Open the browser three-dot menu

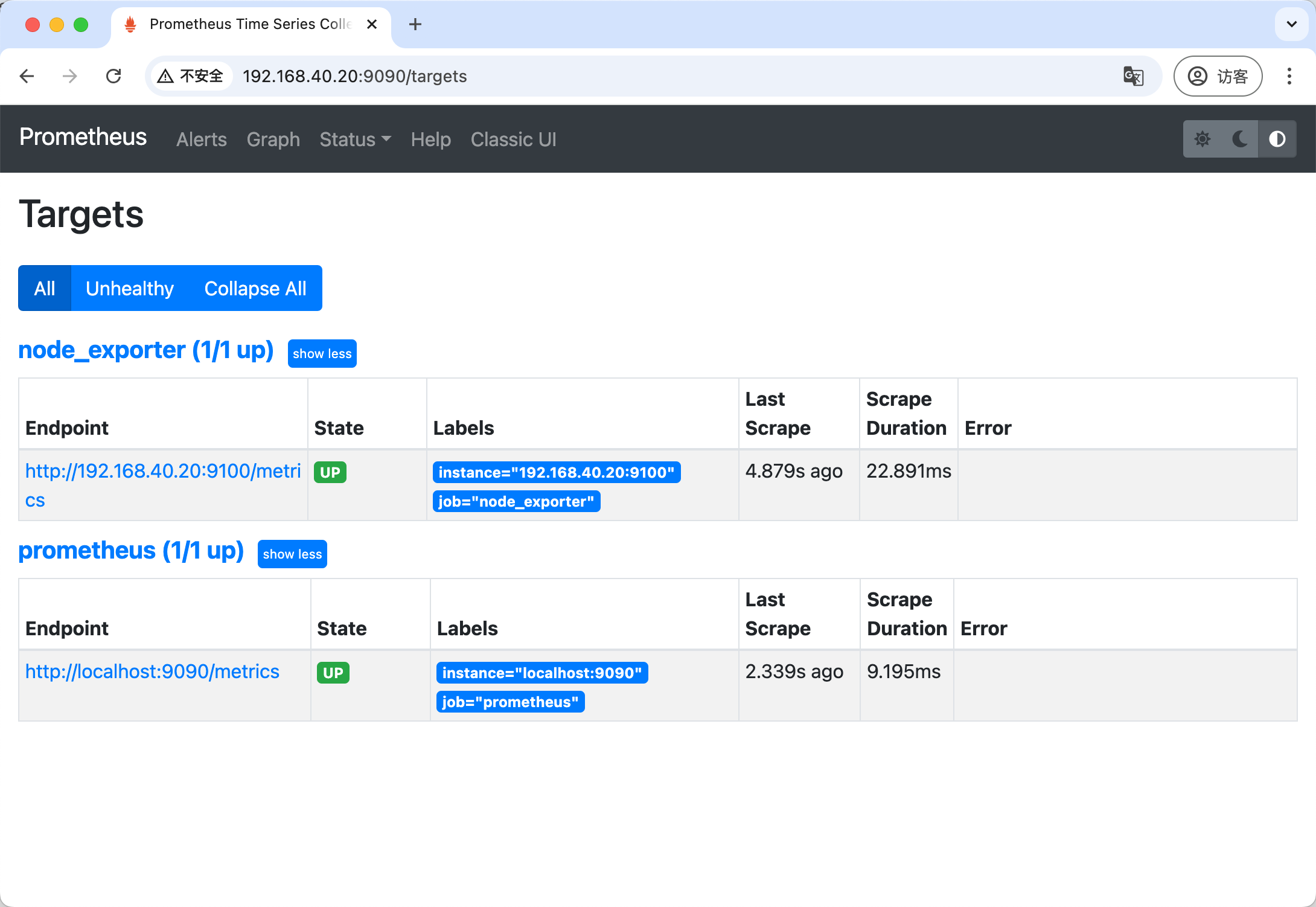point(1289,76)
